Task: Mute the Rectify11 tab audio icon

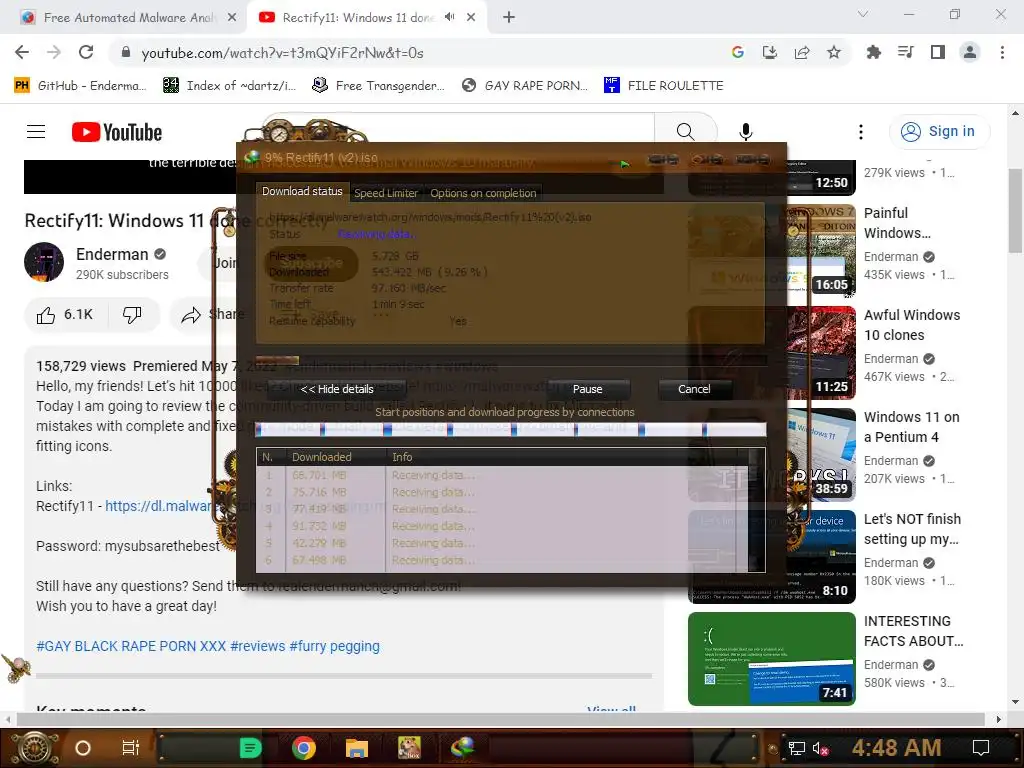Action: coord(449,17)
